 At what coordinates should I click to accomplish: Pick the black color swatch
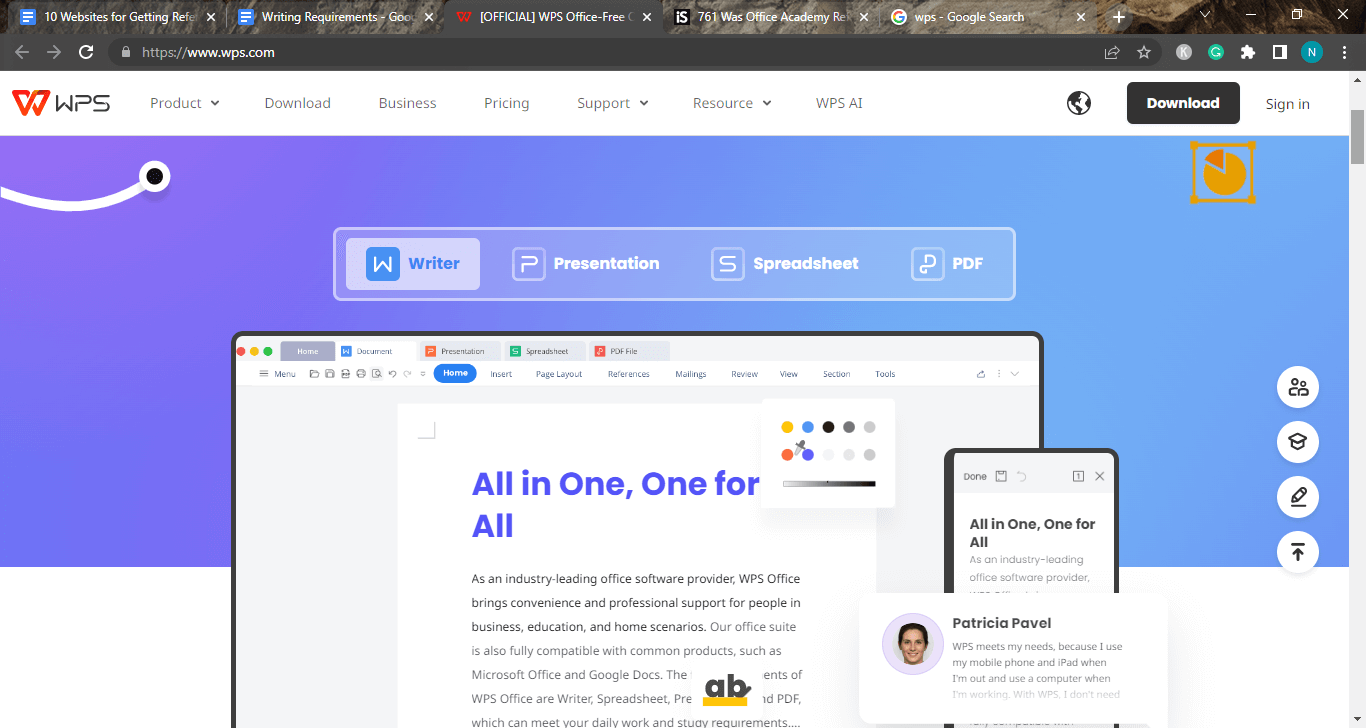coord(828,427)
